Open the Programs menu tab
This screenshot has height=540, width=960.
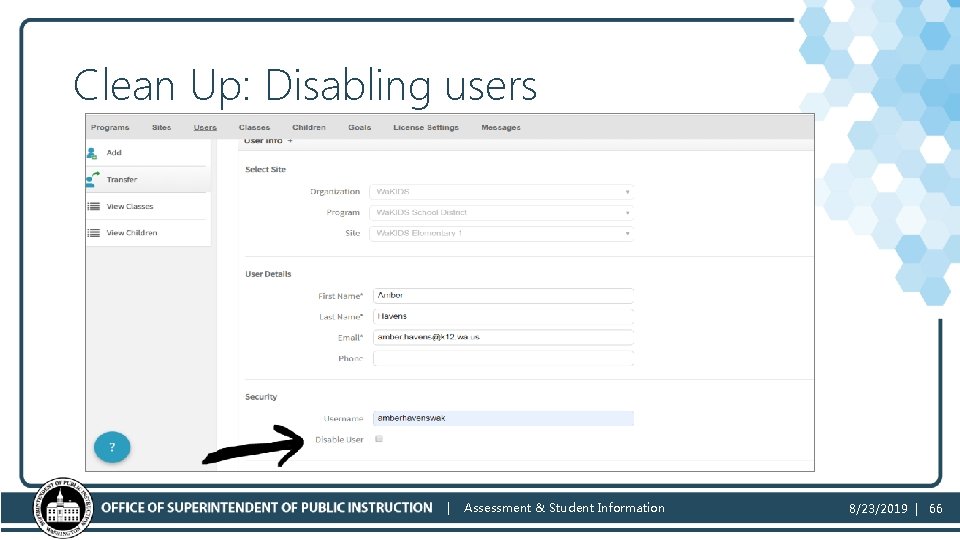click(110, 127)
